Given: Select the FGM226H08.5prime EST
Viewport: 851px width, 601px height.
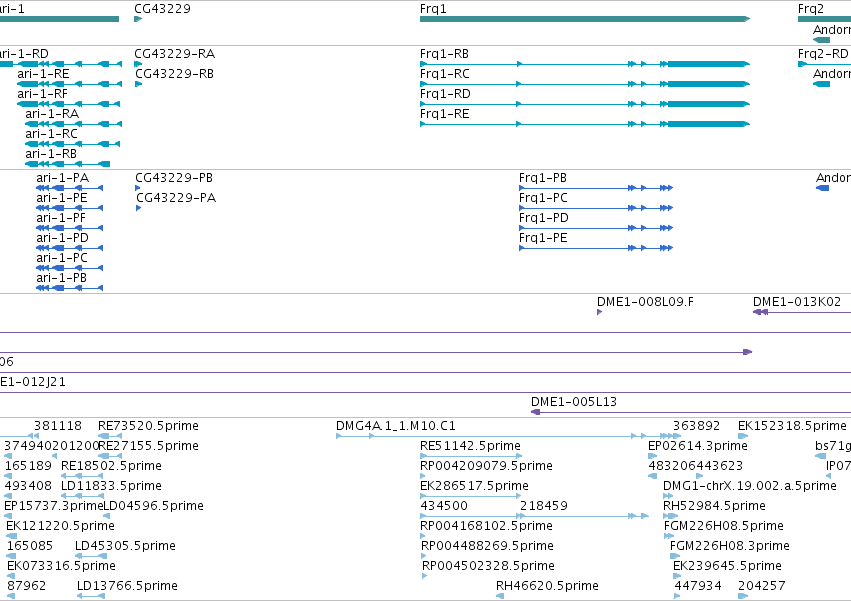Looking at the screenshot, I should [x=669, y=536].
